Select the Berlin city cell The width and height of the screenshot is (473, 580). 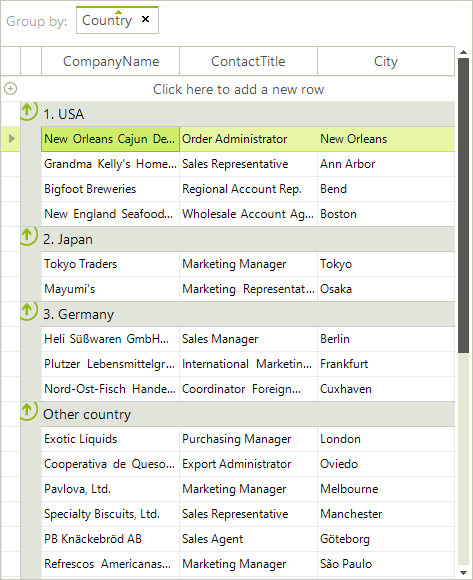(x=386, y=339)
